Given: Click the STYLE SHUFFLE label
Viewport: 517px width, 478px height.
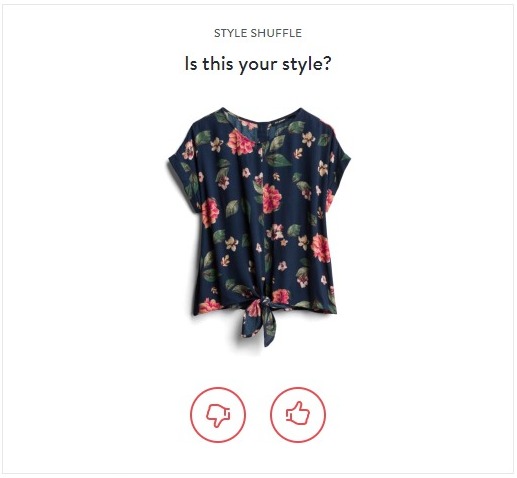Looking at the screenshot, I should click(258, 33).
